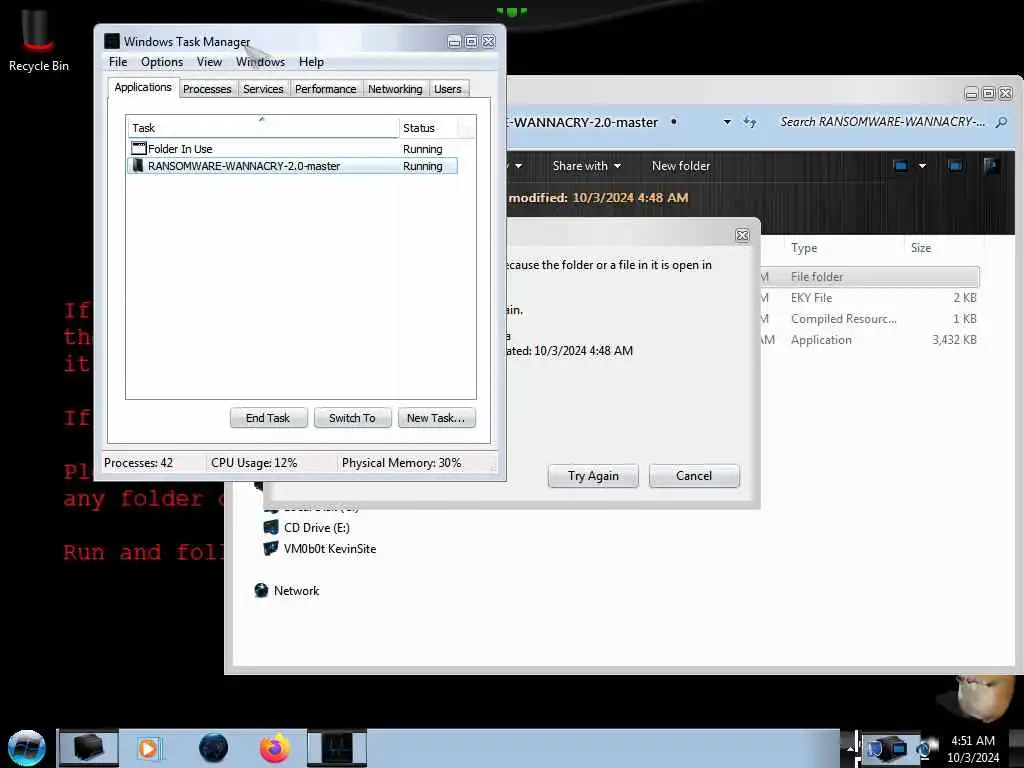Select the Applications tab
The height and width of the screenshot is (768, 1024).
(143, 88)
